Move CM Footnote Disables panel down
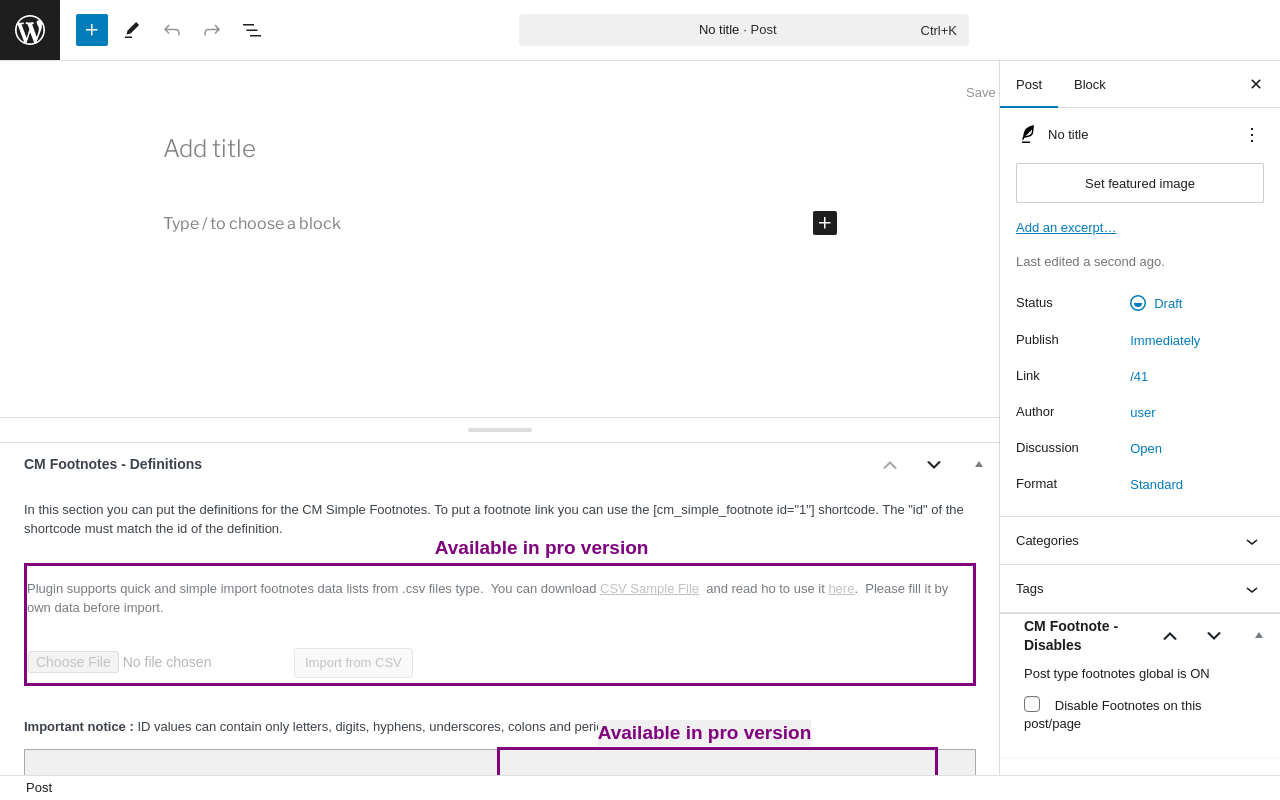Viewport: 1280px width, 800px height. click(x=1214, y=636)
